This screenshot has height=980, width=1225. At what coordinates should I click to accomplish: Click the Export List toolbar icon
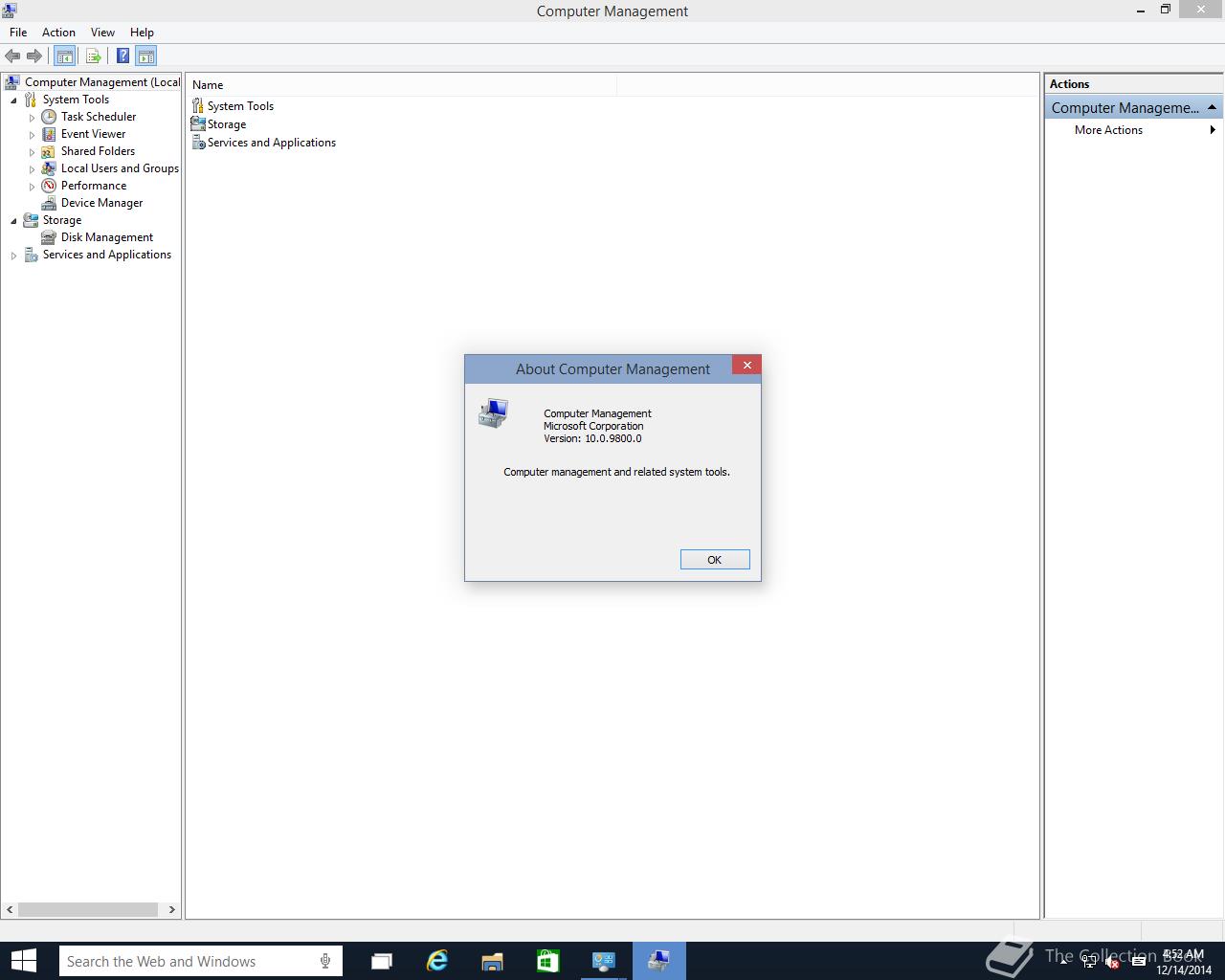(93, 56)
